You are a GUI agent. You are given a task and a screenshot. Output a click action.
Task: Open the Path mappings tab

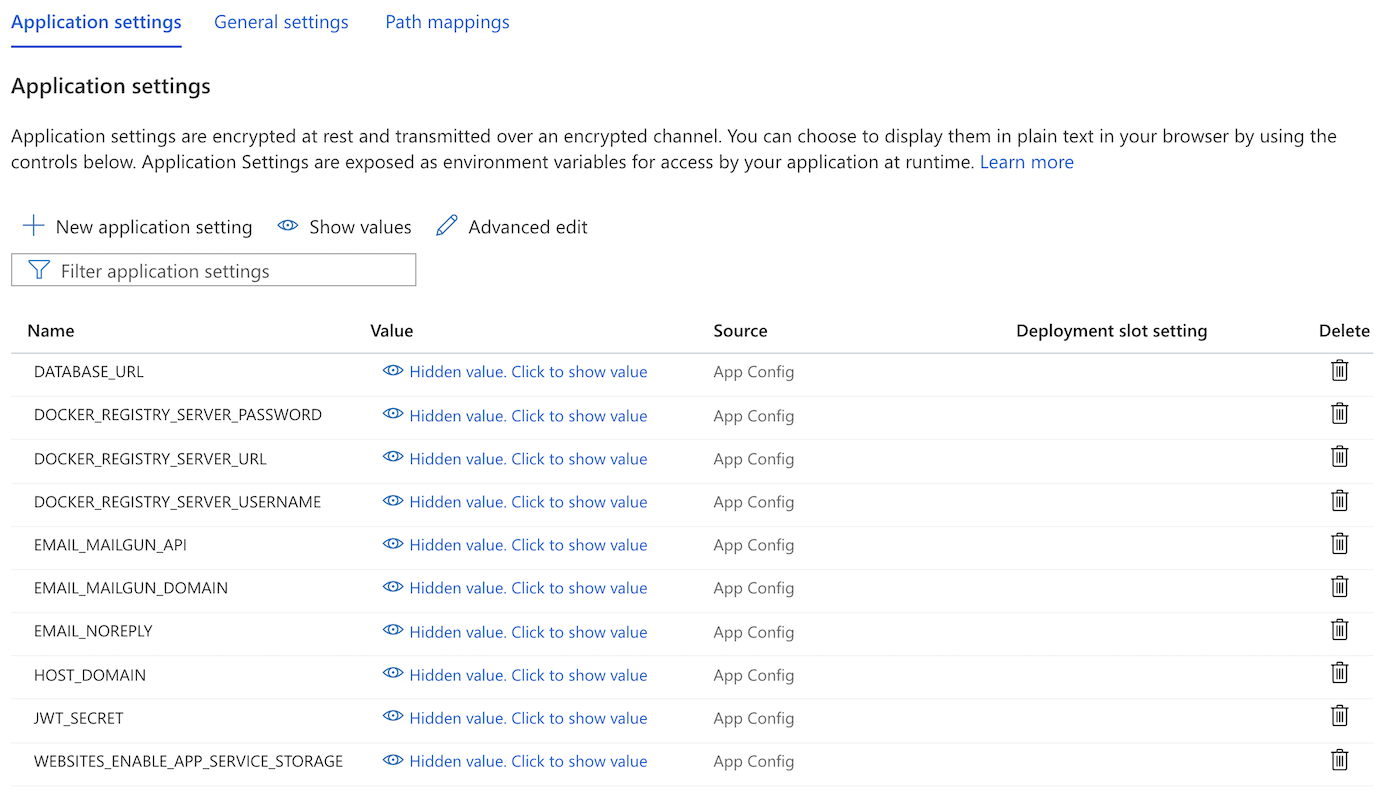pyautogui.click(x=447, y=22)
